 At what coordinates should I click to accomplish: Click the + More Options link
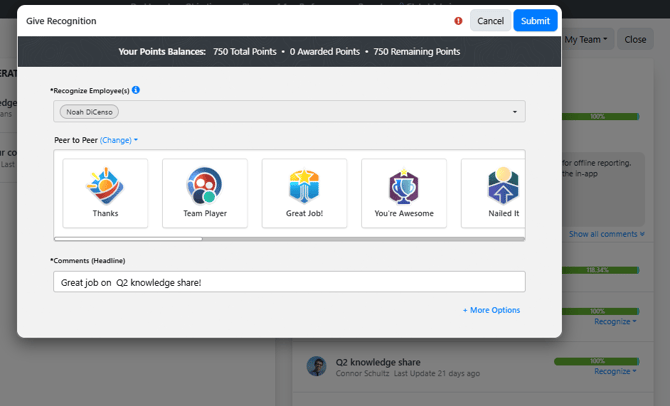tap(491, 310)
